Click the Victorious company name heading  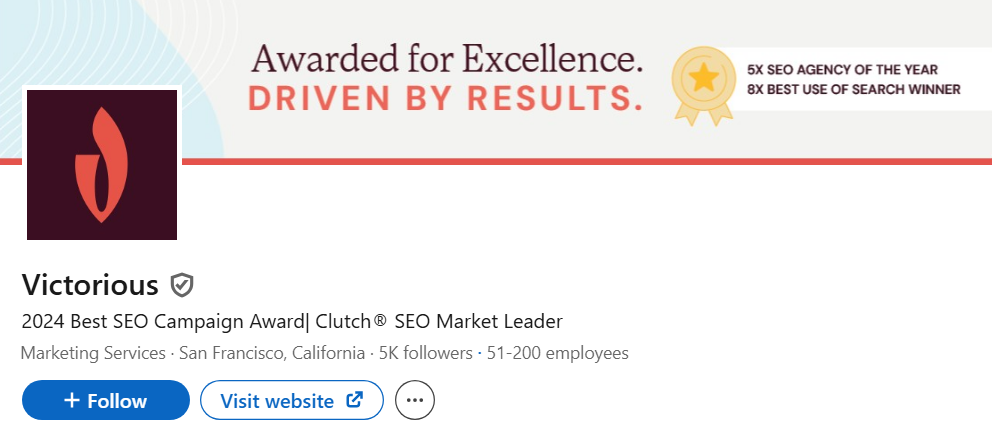[x=90, y=285]
